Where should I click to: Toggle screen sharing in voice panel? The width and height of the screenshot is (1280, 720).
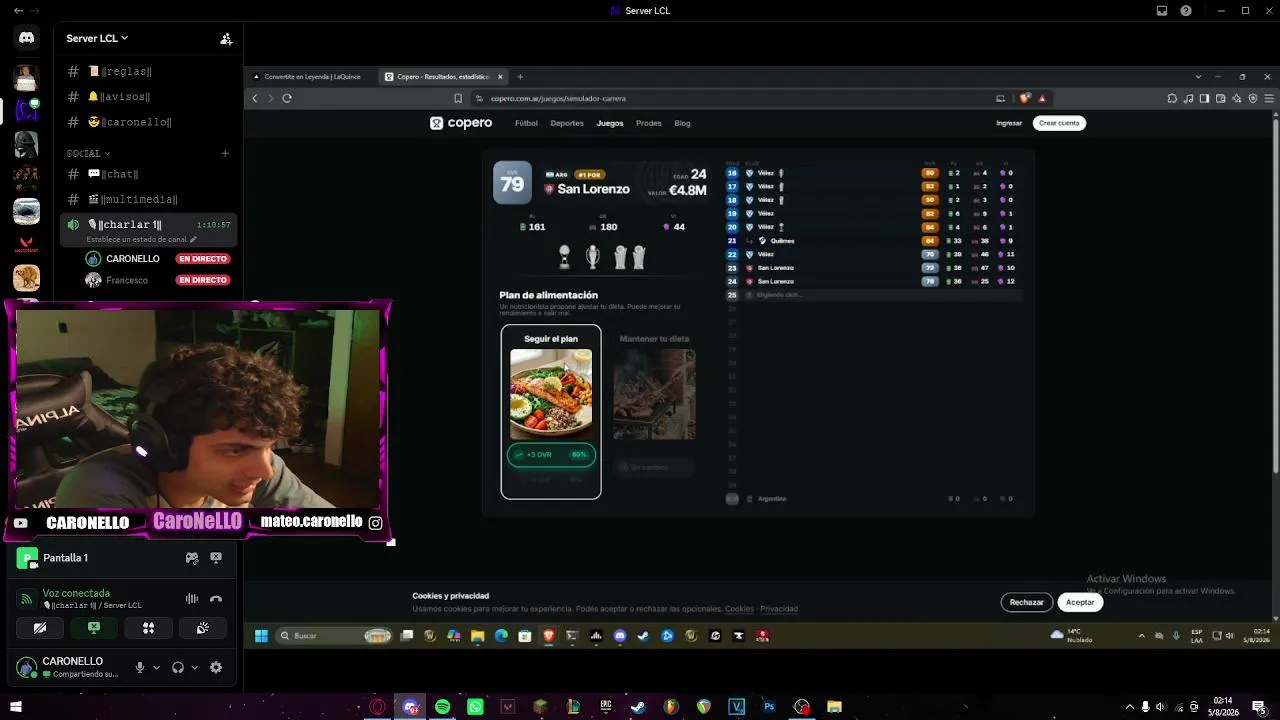(94, 628)
